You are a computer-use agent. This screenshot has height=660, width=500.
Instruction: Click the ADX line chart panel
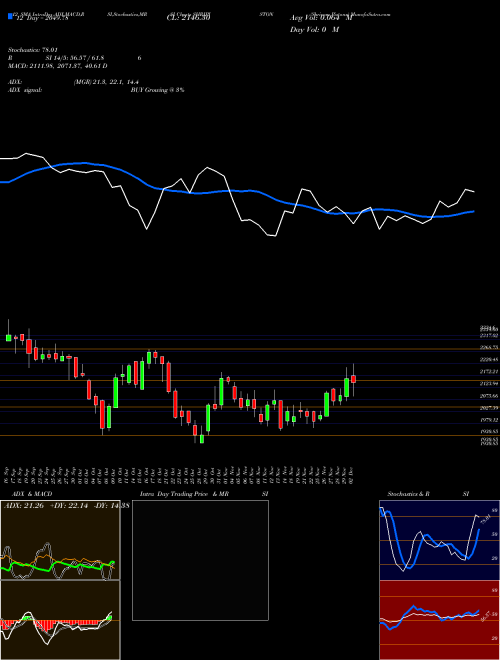tap(60, 540)
